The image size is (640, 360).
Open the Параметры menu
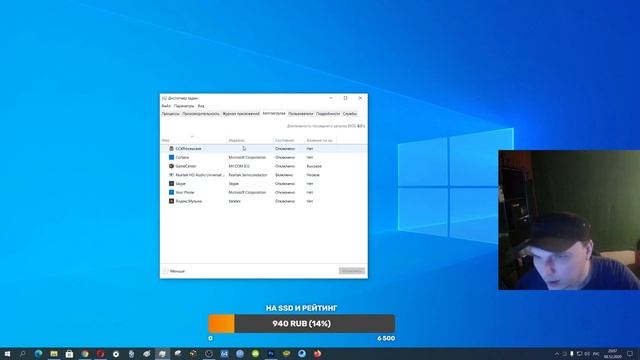[184, 106]
